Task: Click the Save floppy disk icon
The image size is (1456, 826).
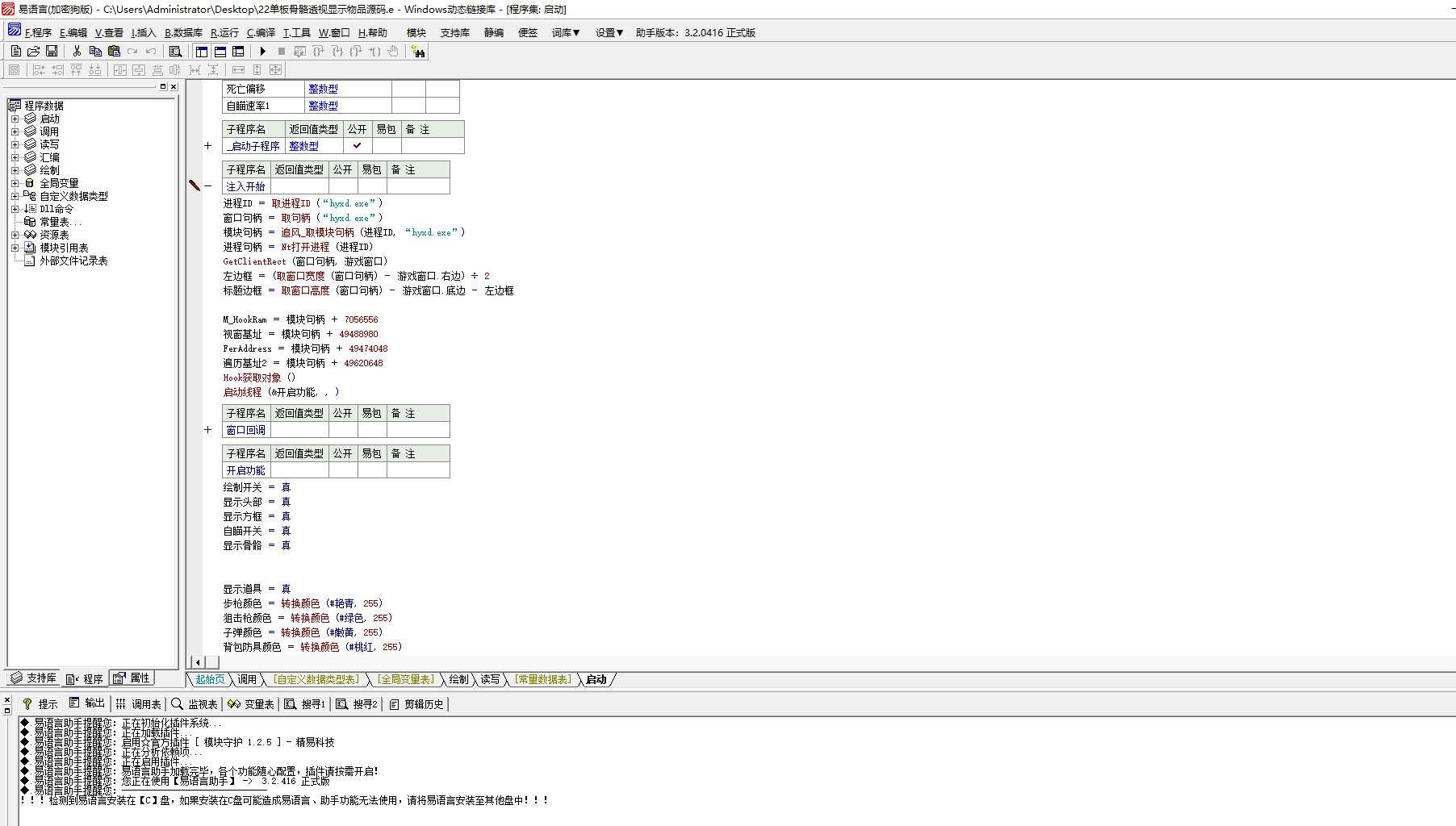Action: click(x=52, y=52)
